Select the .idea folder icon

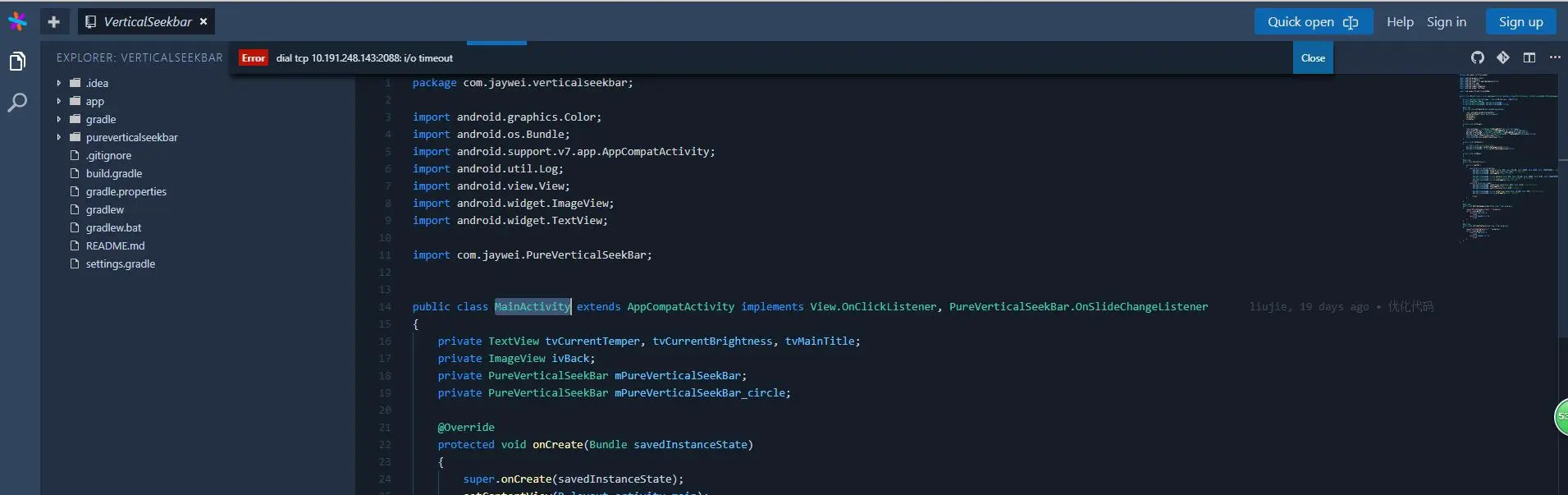pos(75,83)
